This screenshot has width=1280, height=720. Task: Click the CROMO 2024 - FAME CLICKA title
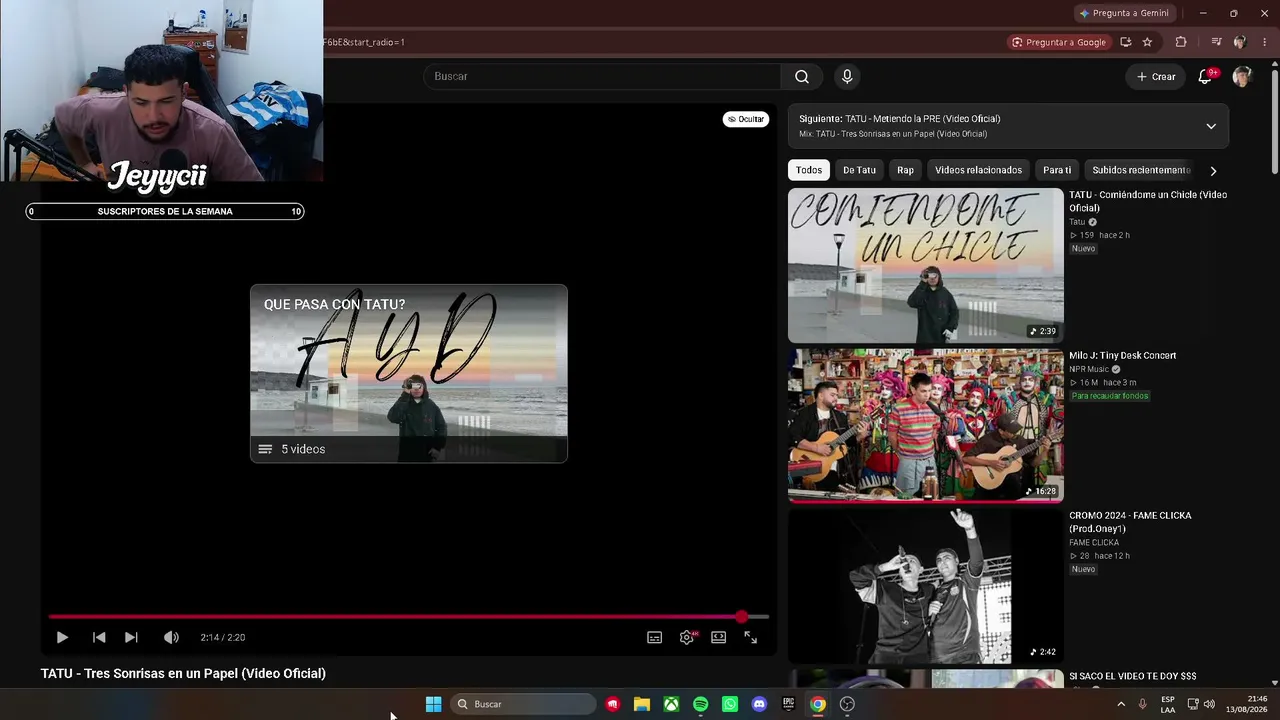1130,522
